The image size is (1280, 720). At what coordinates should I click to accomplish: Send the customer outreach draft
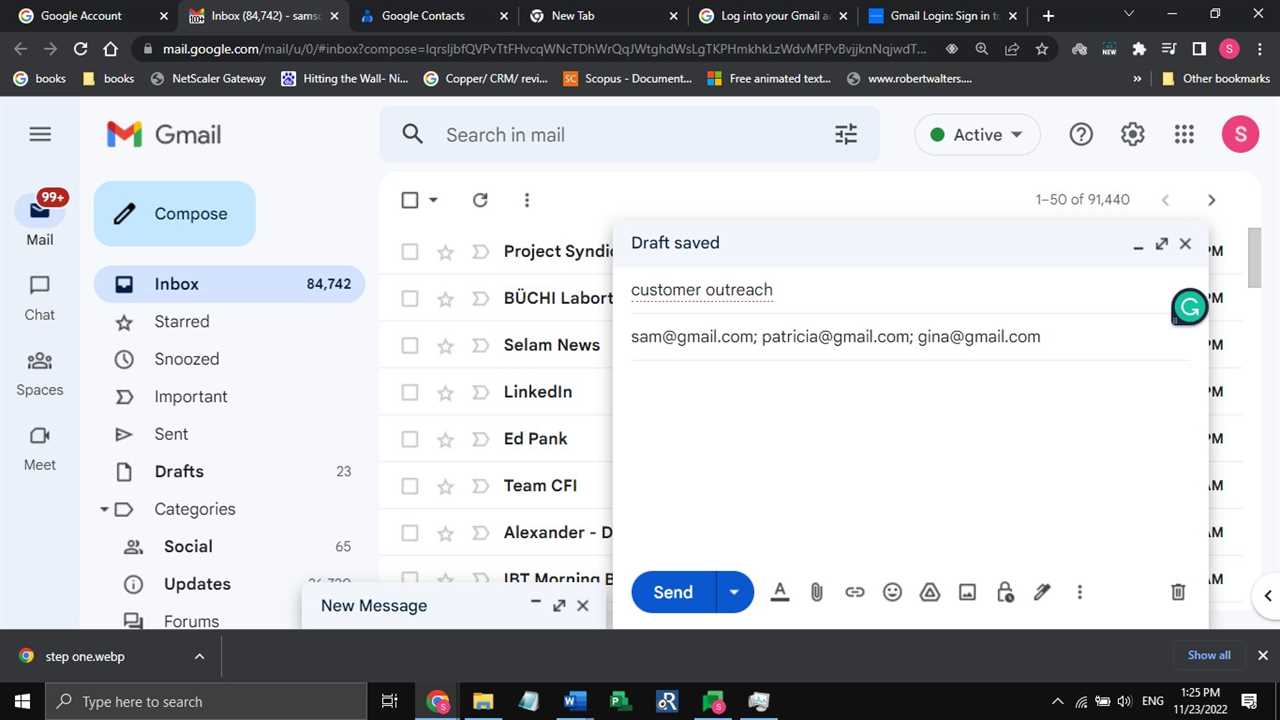click(673, 592)
